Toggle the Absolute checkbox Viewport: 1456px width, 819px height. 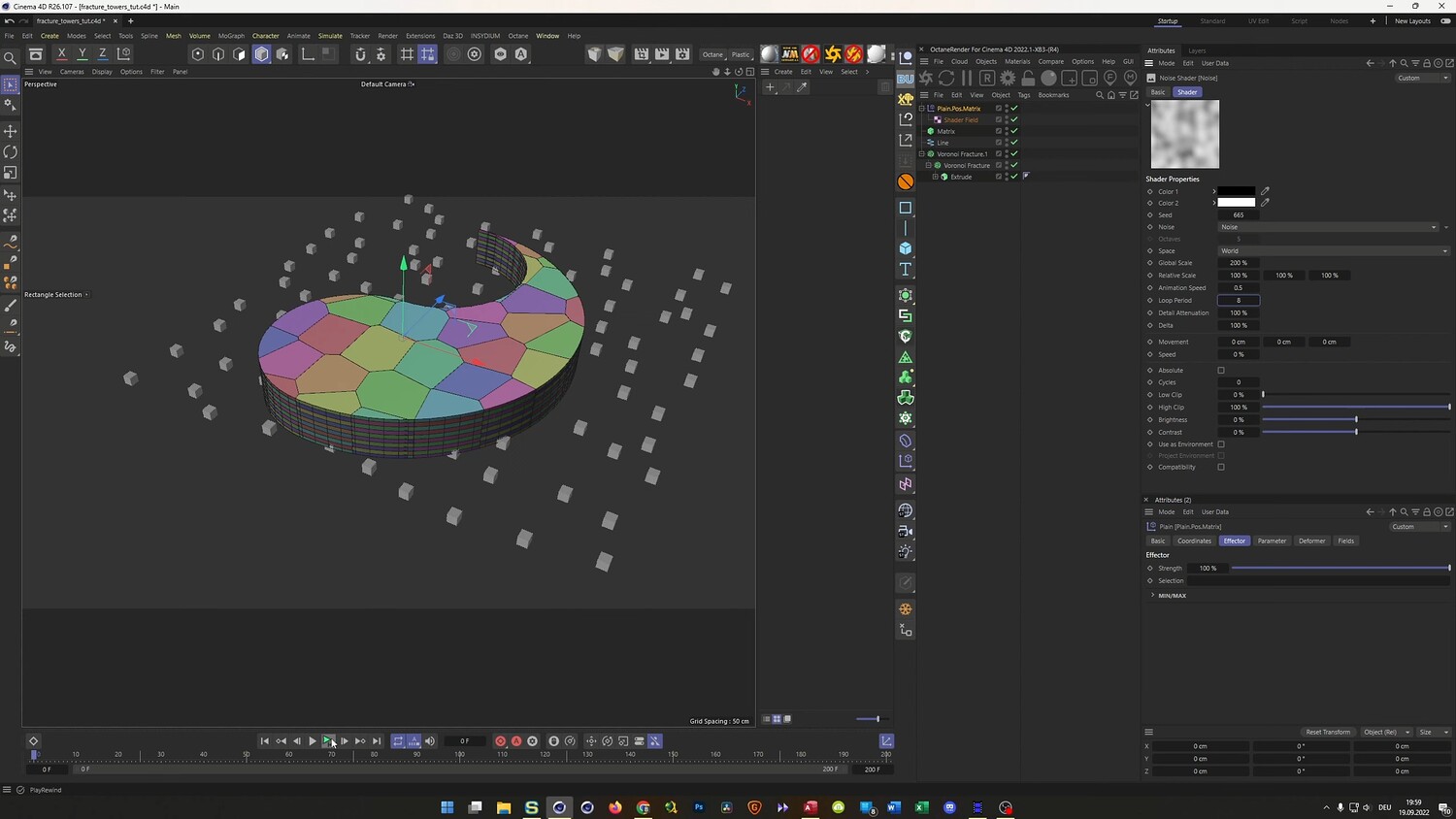[1221, 370]
